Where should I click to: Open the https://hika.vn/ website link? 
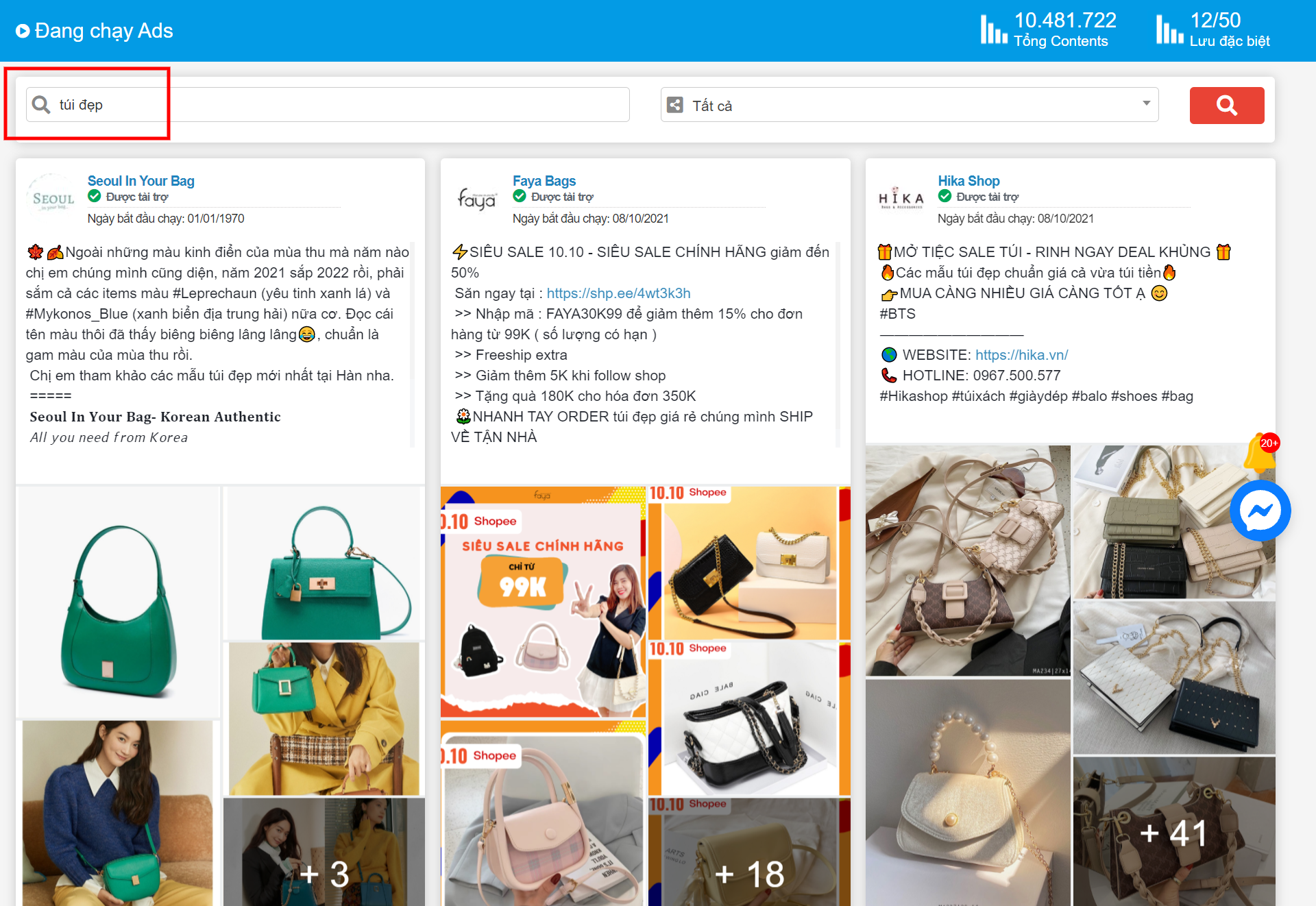[x=1021, y=355]
